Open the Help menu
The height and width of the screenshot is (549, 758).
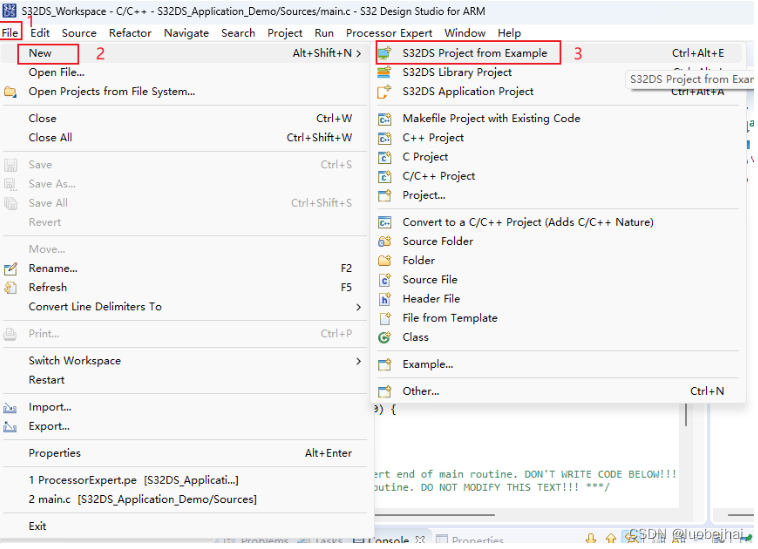pyautogui.click(x=510, y=33)
